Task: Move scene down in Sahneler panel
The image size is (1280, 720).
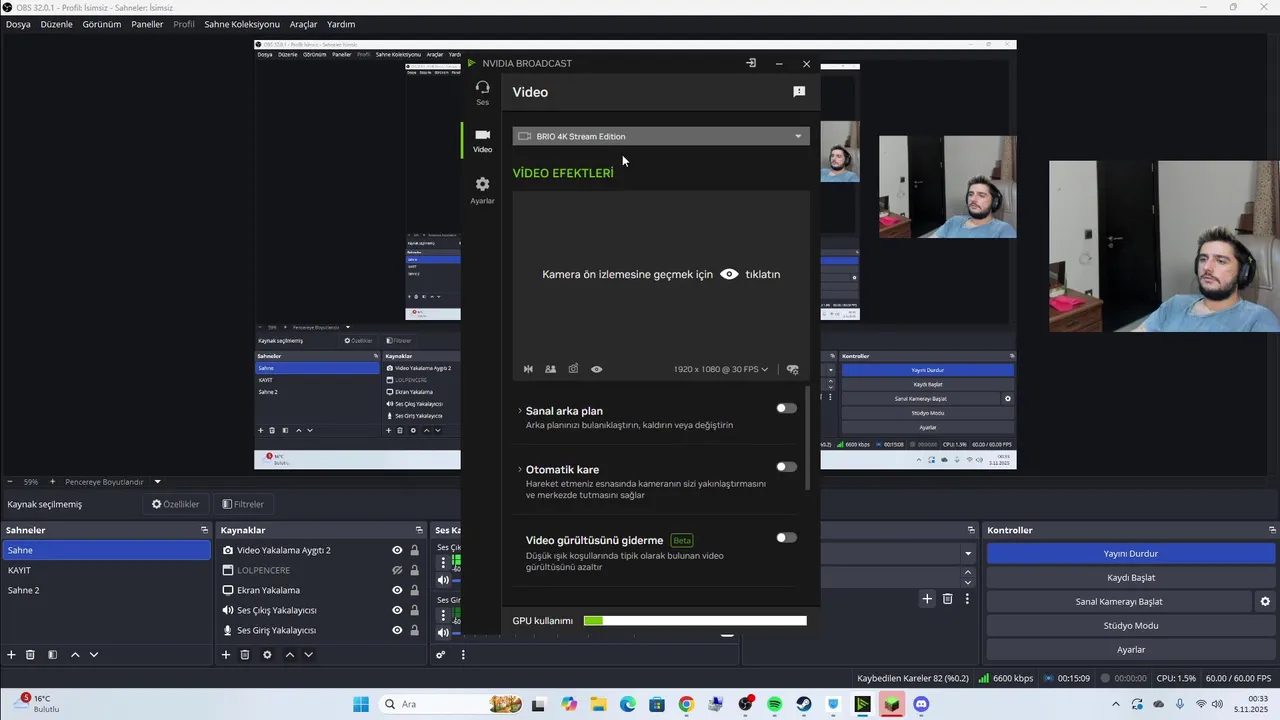Action: tap(94, 655)
